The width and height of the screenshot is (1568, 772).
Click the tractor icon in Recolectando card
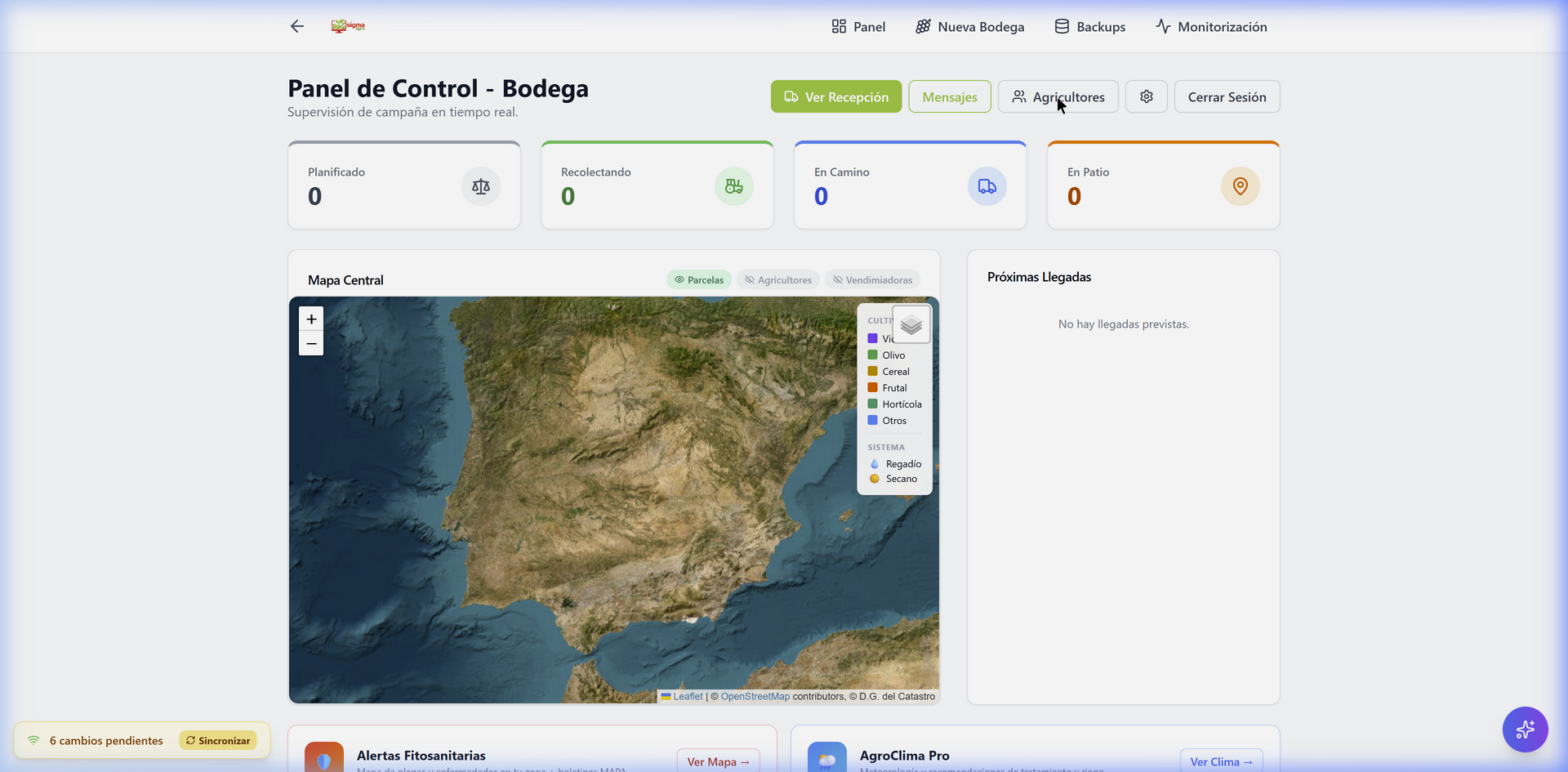coord(734,186)
